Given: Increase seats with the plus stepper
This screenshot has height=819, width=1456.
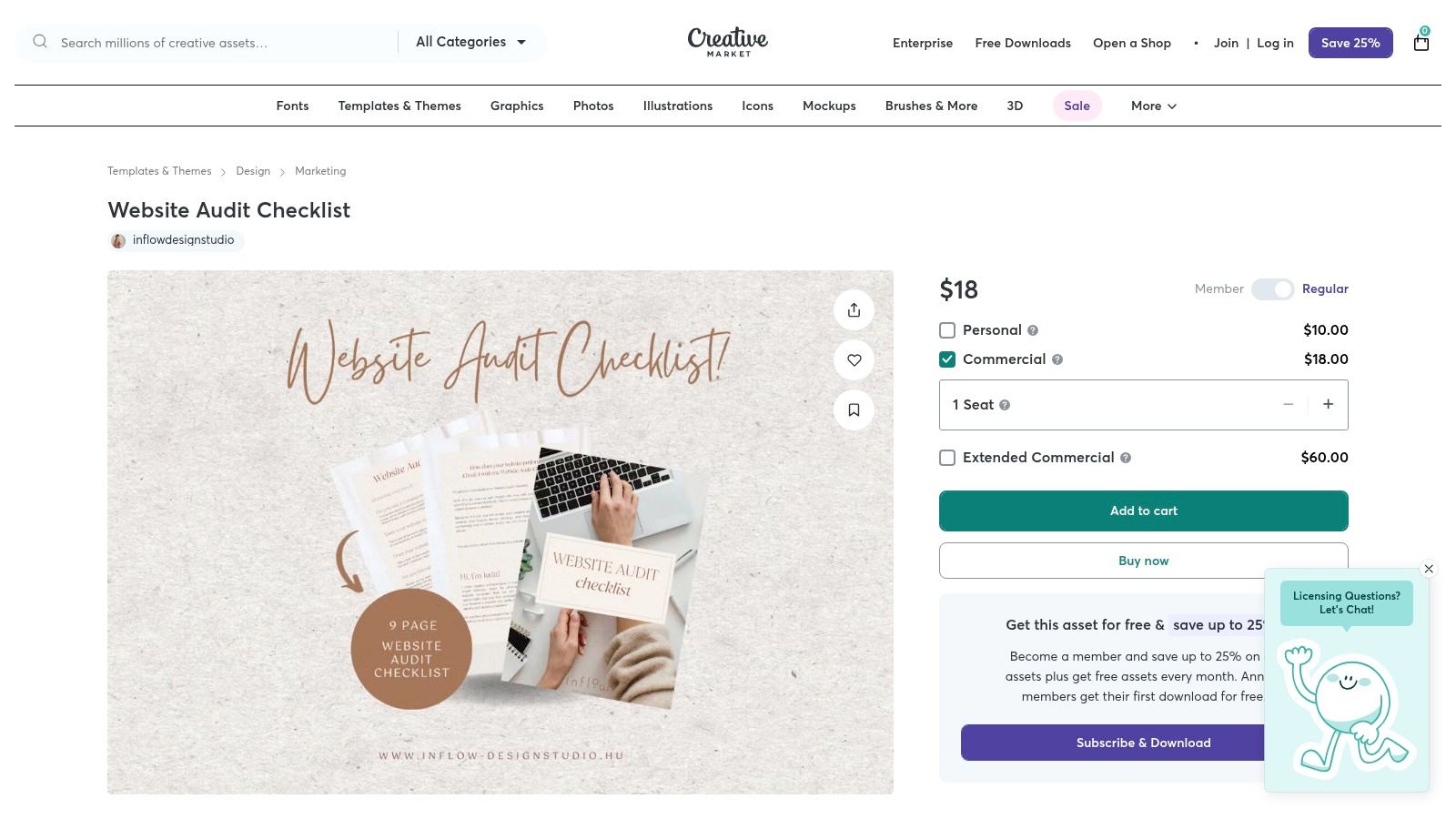Looking at the screenshot, I should [1329, 404].
